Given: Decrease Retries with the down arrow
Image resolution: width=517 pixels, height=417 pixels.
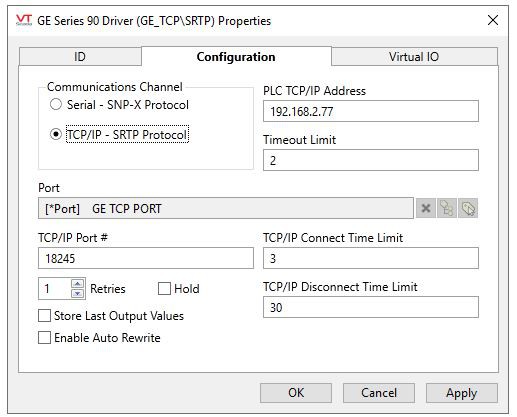Looking at the screenshot, I should click(x=78, y=293).
